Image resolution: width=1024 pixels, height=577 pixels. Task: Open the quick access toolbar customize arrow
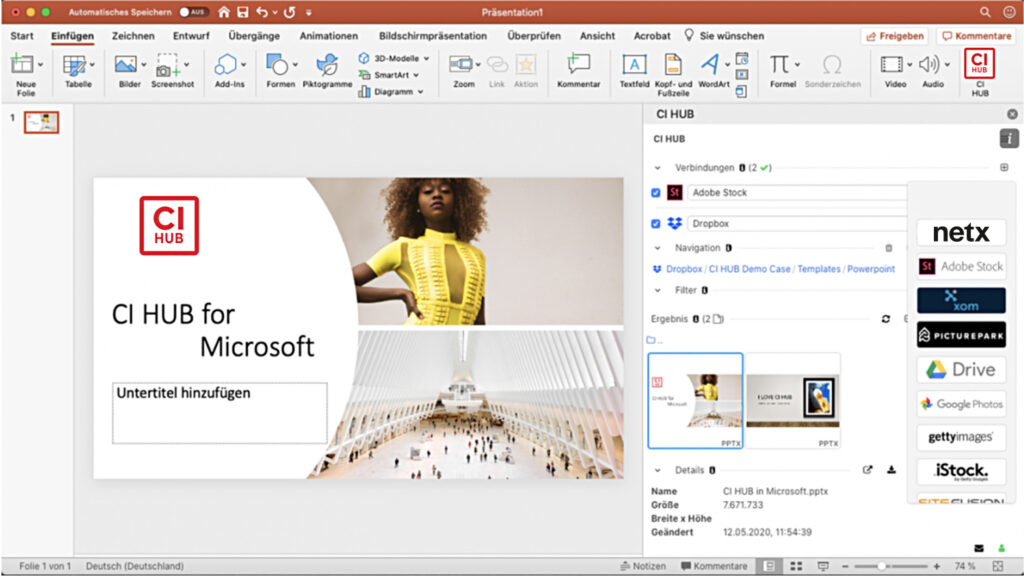tap(309, 12)
